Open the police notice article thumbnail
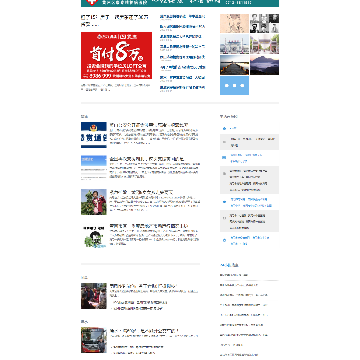The width and height of the screenshot is (360, 360). pyautogui.click(x=94, y=135)
